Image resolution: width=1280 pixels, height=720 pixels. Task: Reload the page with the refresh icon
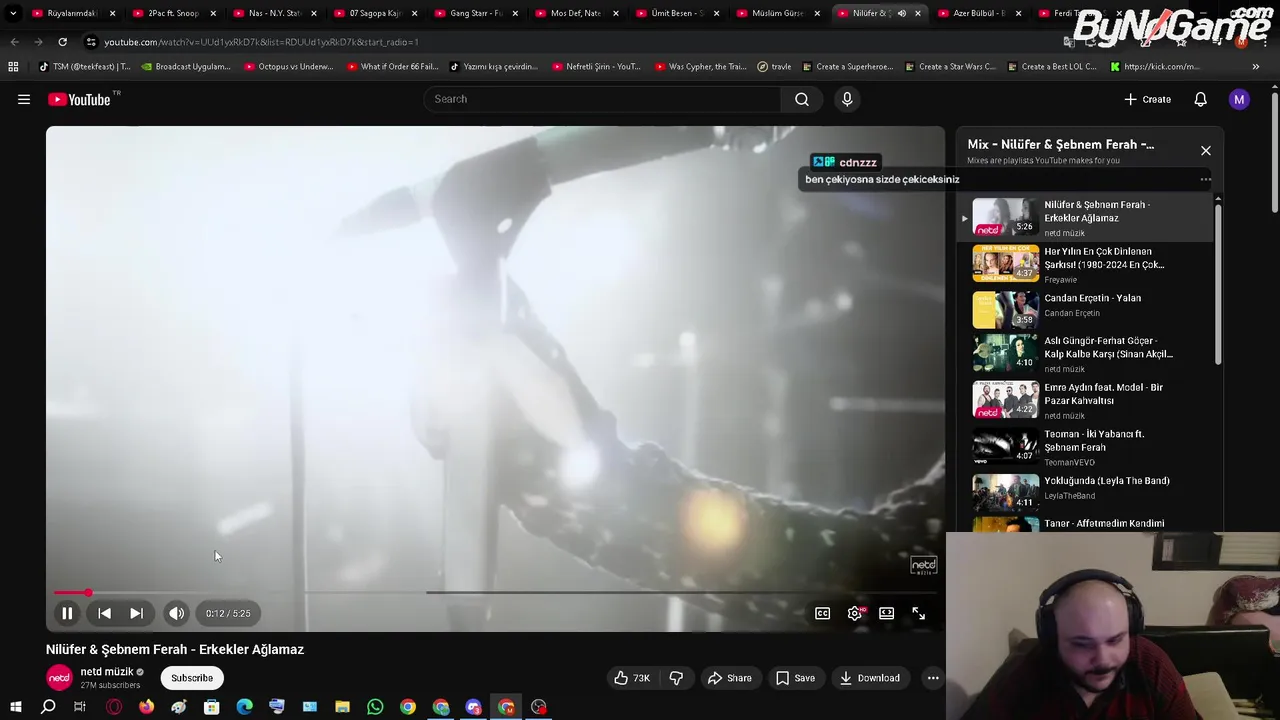pyautogui.click(x=62, y=42)
